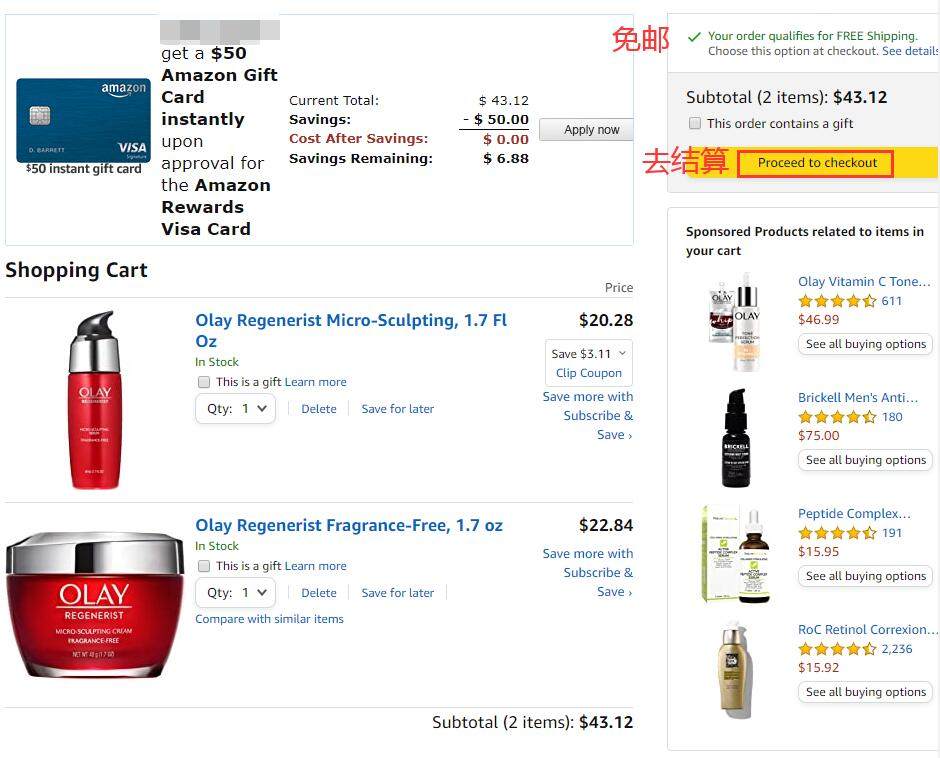The image size is (940, 758).
Task: Click See details for free shipping
Action: click(x=909, y=52)
